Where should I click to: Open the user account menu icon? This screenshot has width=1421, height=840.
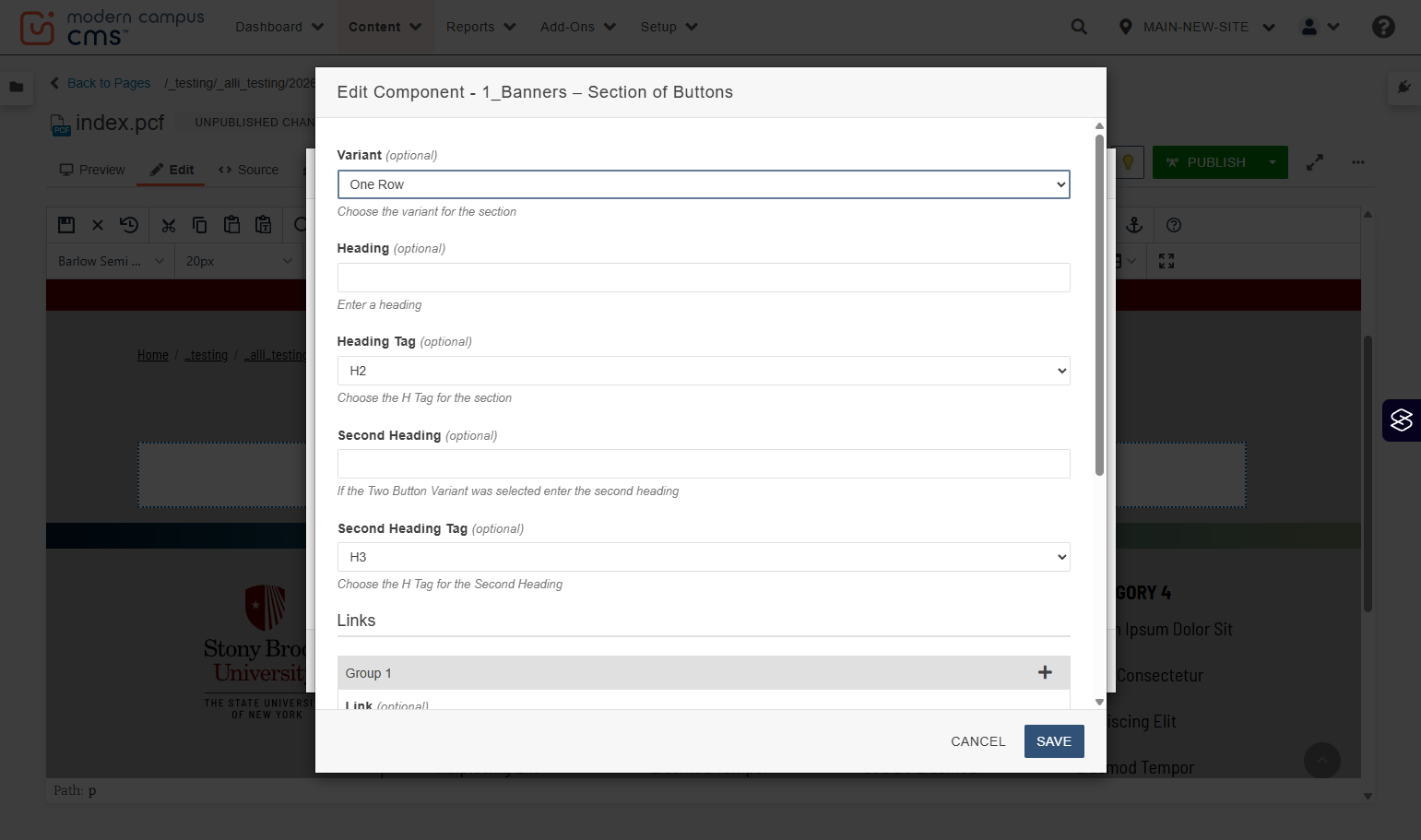(x=1320, y=27)
